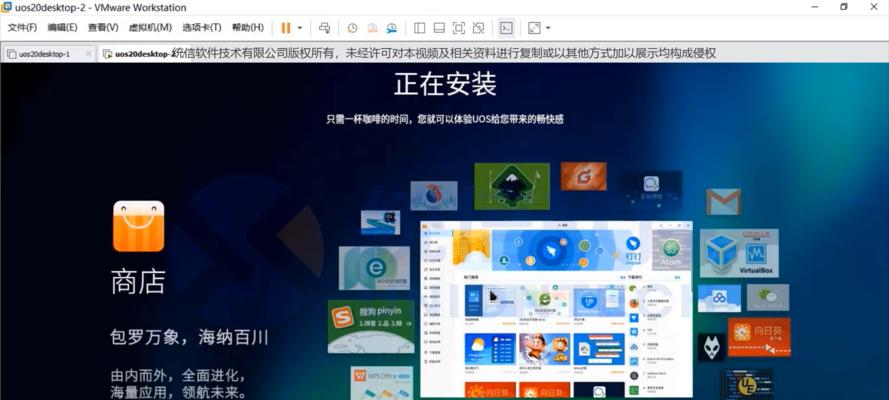This screenshot has height=400, width=889.
Task: Revert the virtual machine to its snapshot
Action: [372, 28]
